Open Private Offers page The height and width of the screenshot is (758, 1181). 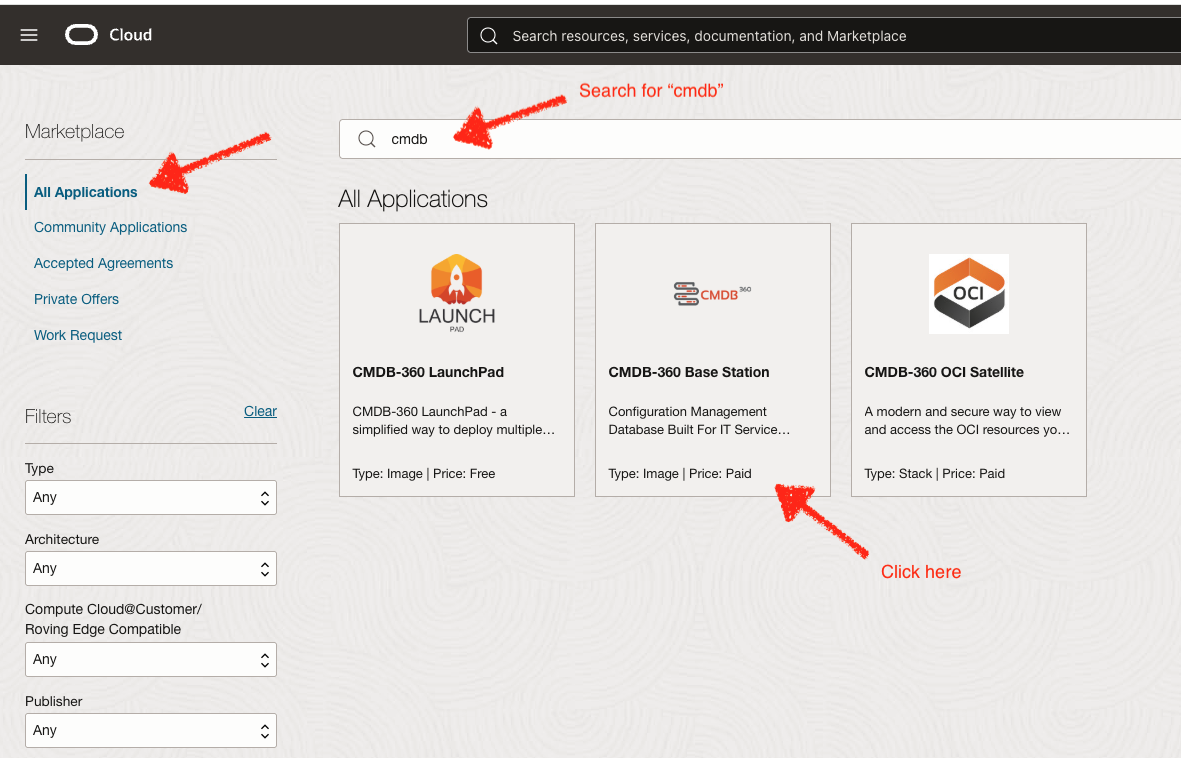tap(76, 299)
